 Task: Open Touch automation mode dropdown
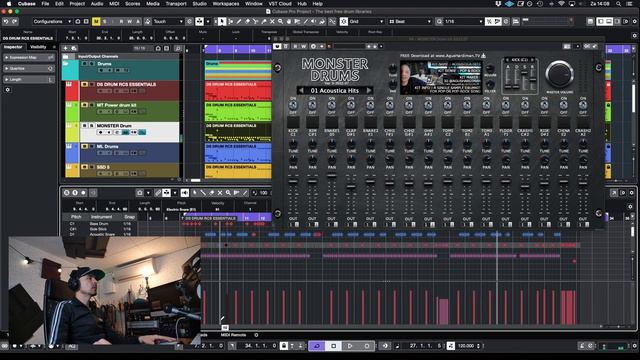168,21
